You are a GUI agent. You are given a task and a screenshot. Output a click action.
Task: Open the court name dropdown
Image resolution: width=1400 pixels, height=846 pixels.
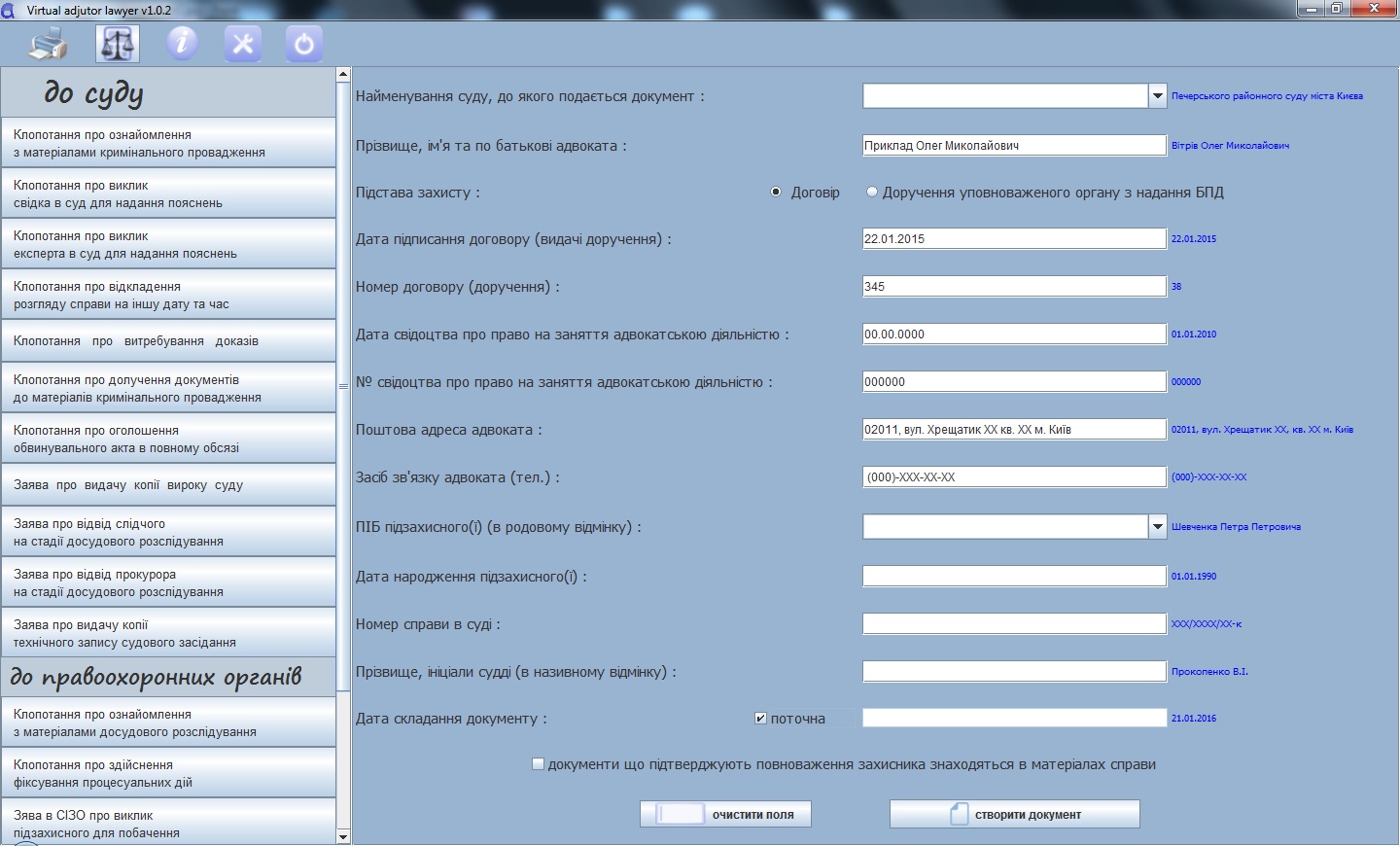tap(1157, 95)
